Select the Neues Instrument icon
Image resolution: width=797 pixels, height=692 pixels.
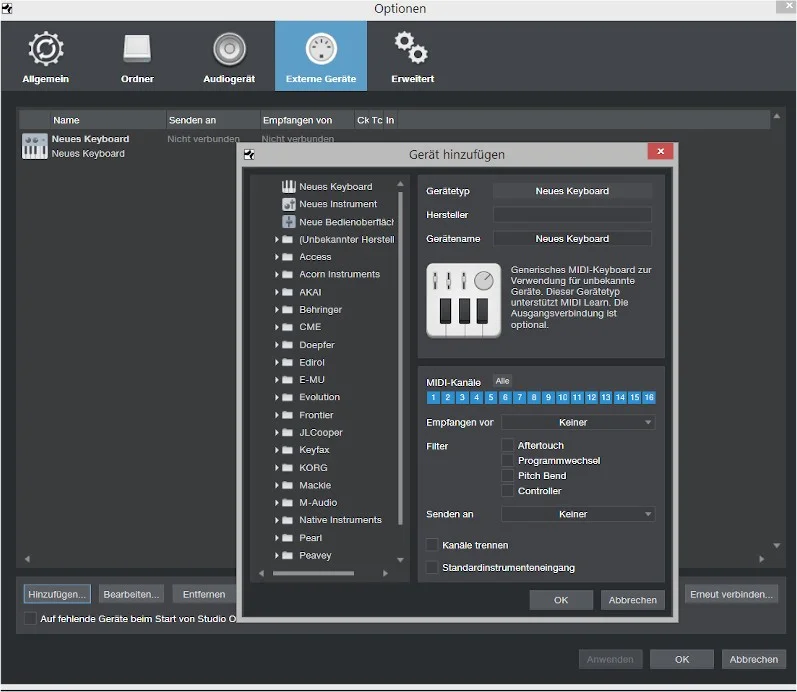[x=289, y=204]
